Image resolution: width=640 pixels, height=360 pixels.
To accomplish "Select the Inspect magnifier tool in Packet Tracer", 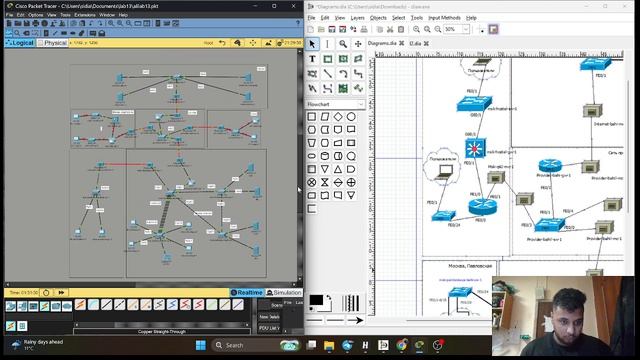I will pos(17,33).
